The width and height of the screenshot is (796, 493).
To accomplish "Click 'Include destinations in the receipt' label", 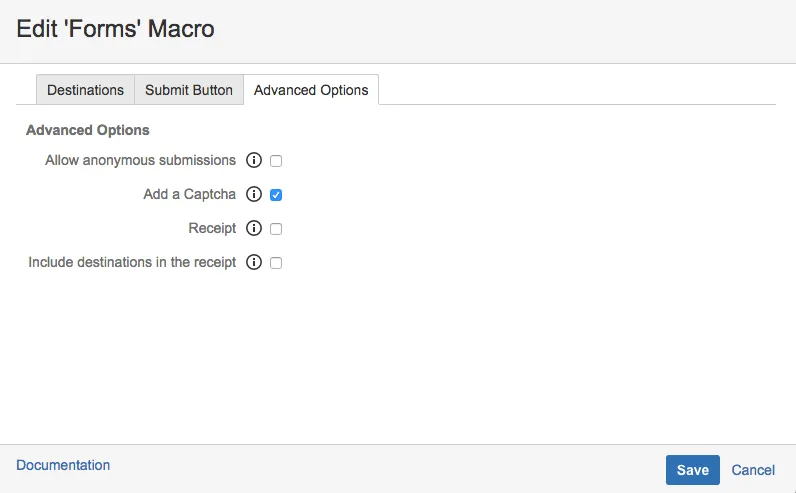I will [132, 262].
